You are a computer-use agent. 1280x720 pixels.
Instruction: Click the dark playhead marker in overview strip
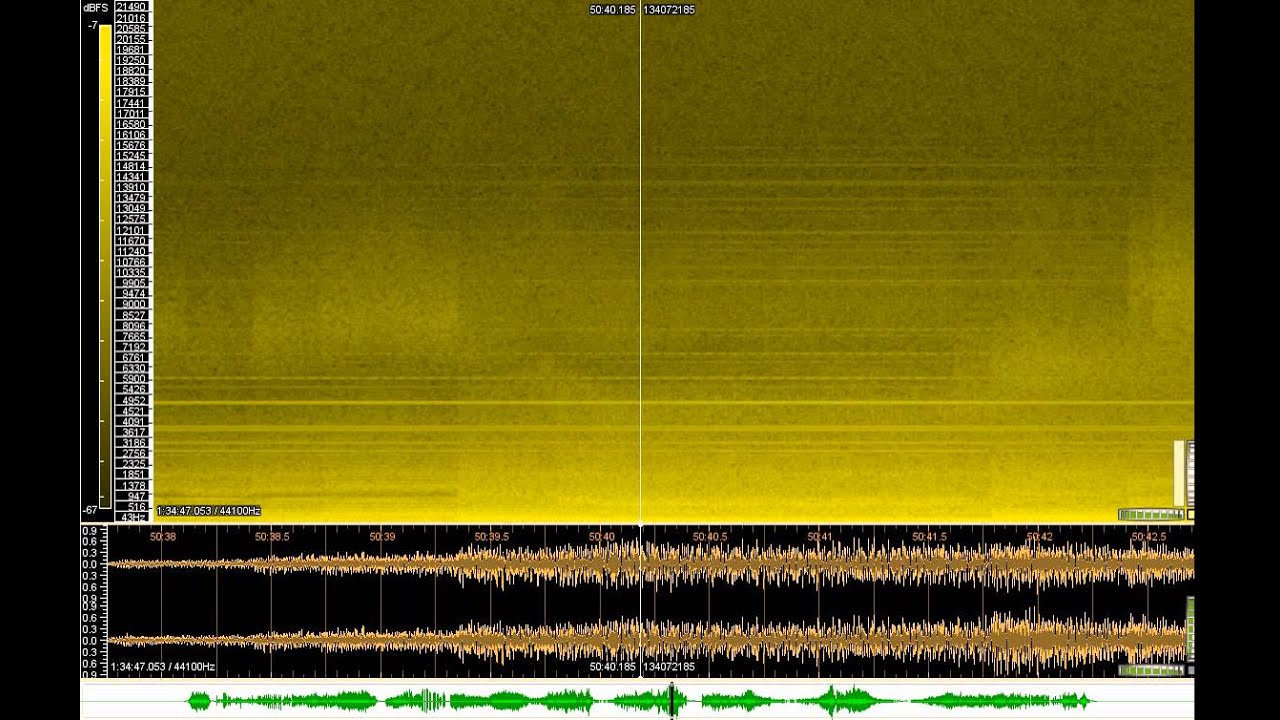pyautogui.click(x=672, y=701)
